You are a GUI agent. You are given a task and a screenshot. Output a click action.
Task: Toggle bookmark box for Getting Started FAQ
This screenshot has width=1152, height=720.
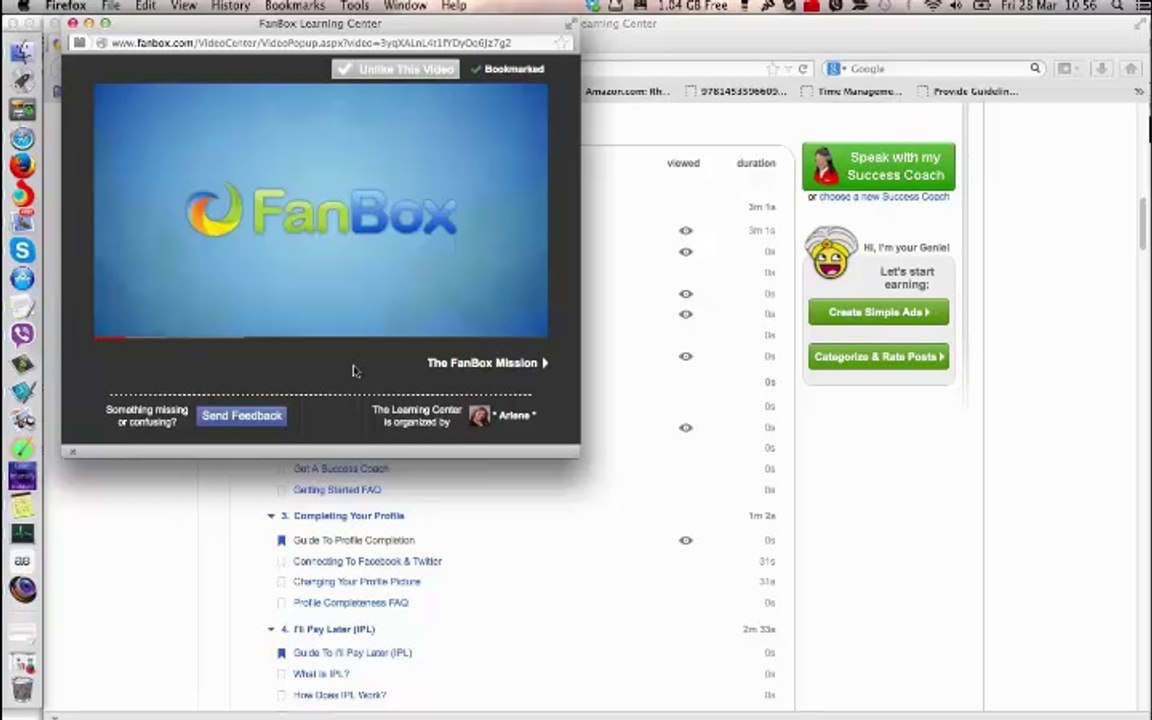coord(281,490)
